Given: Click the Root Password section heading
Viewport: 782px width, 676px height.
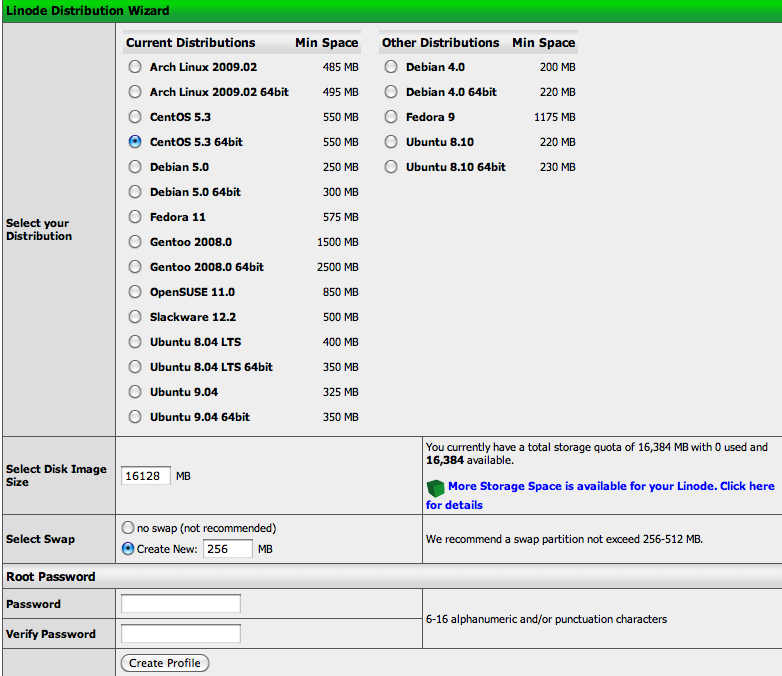Looking at the screenshot, I should coord(50,577).
